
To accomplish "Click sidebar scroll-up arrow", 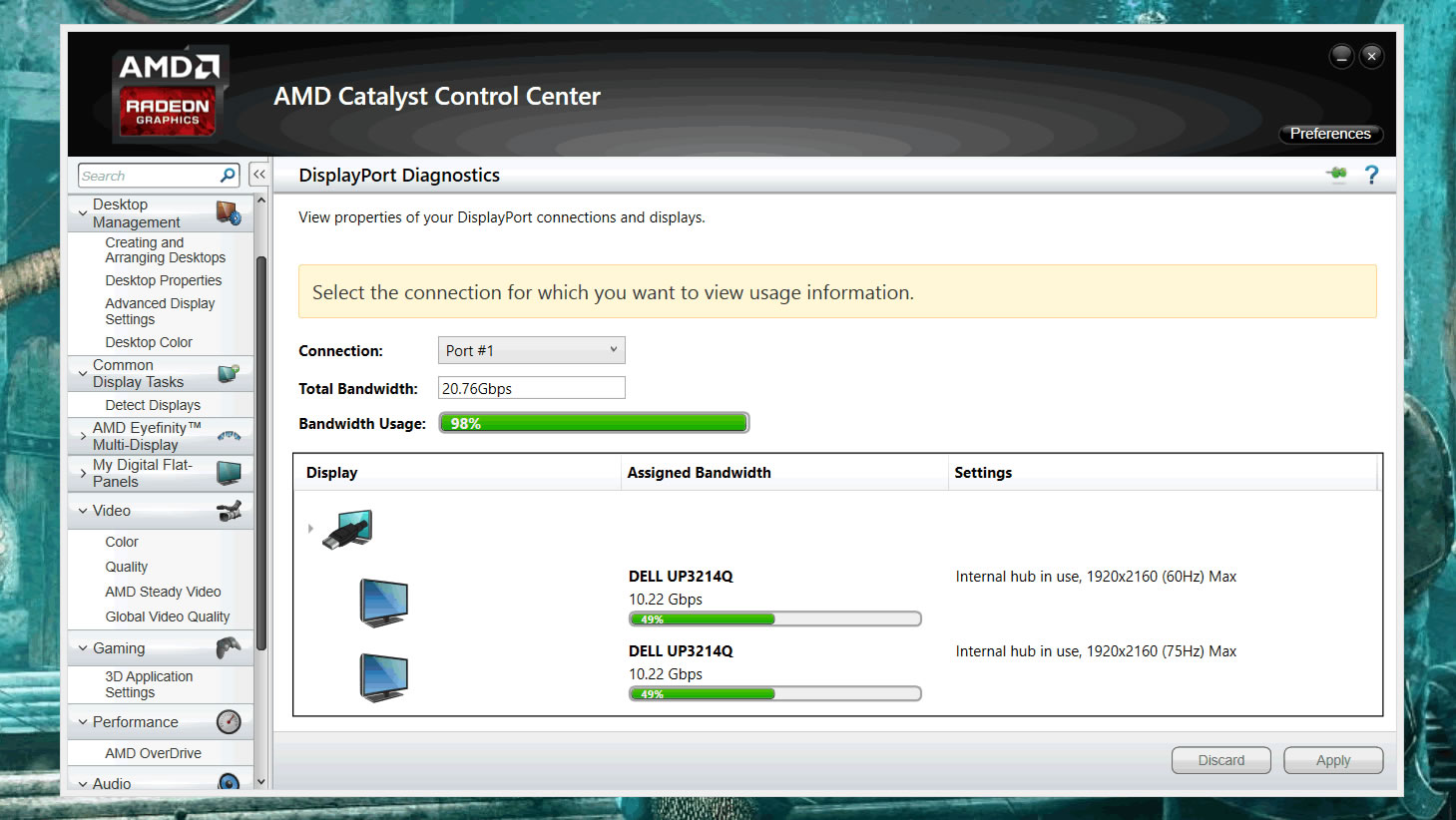I will coord(261,201).
